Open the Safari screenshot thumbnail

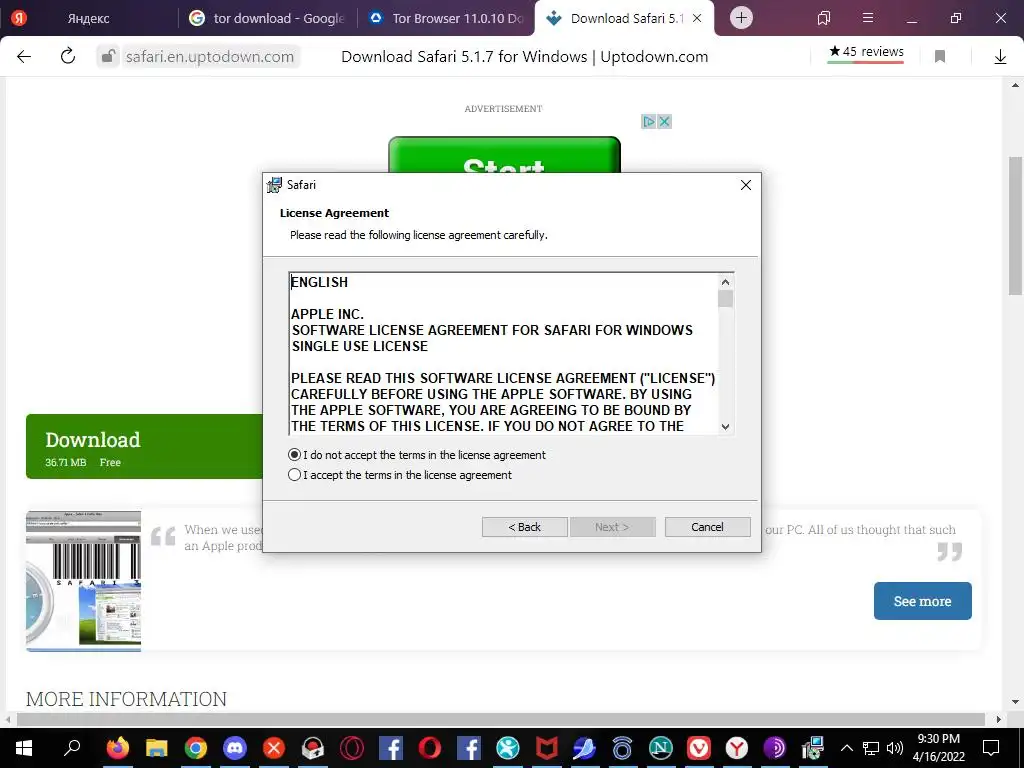(x=84, y=581)
